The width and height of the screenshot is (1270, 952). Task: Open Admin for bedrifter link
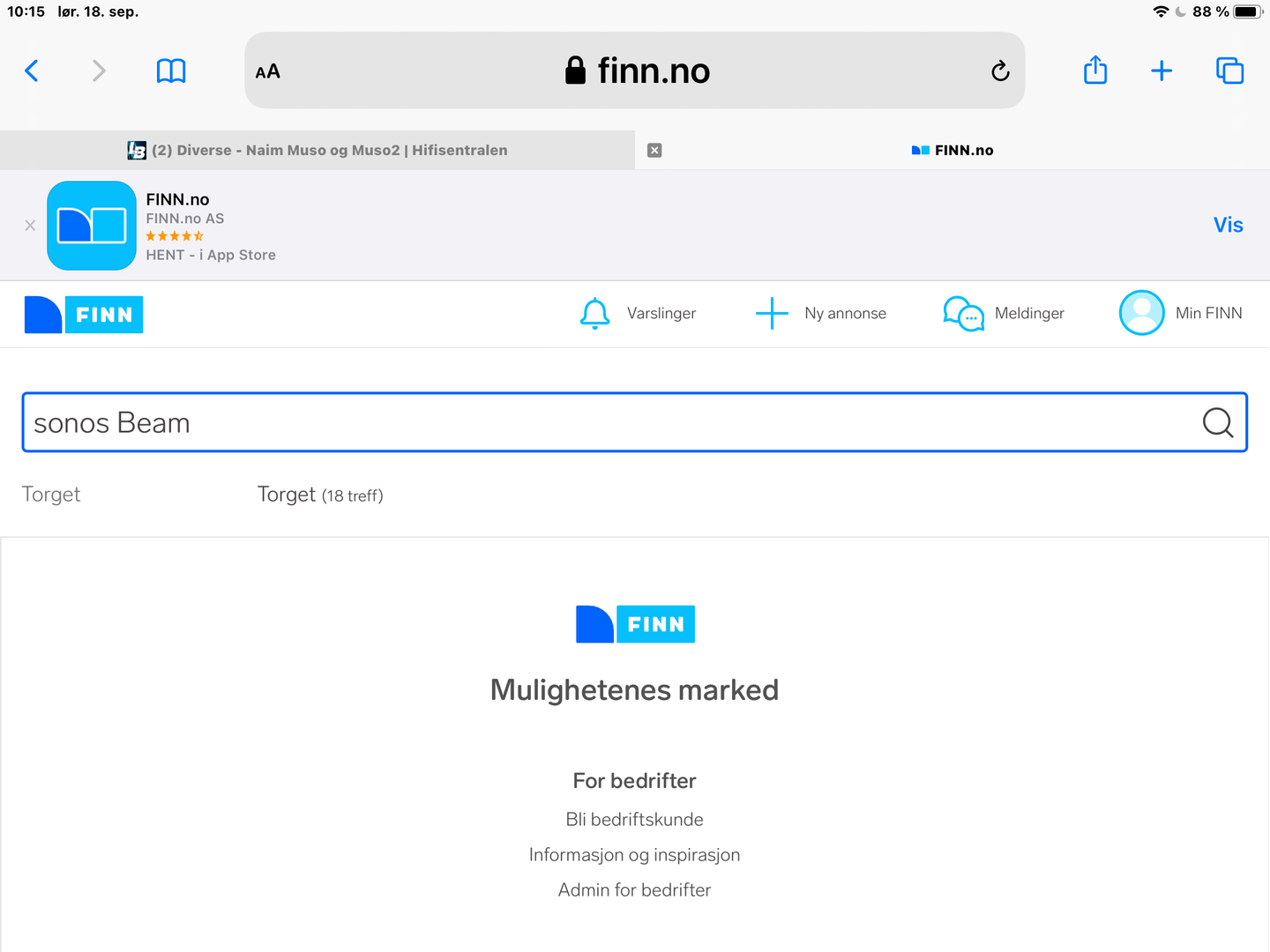coord(635,890)
